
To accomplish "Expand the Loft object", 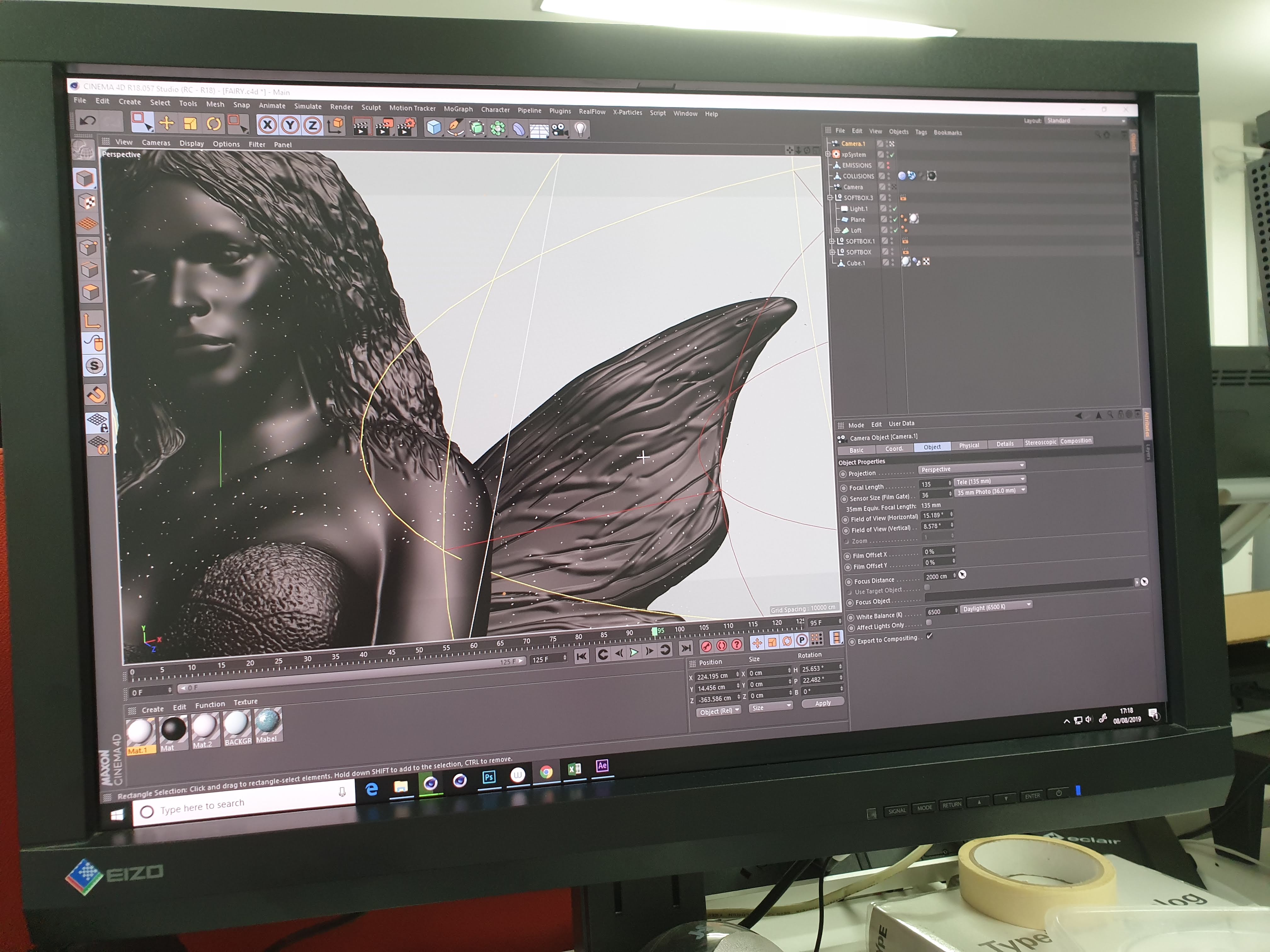I will (837, 230).
